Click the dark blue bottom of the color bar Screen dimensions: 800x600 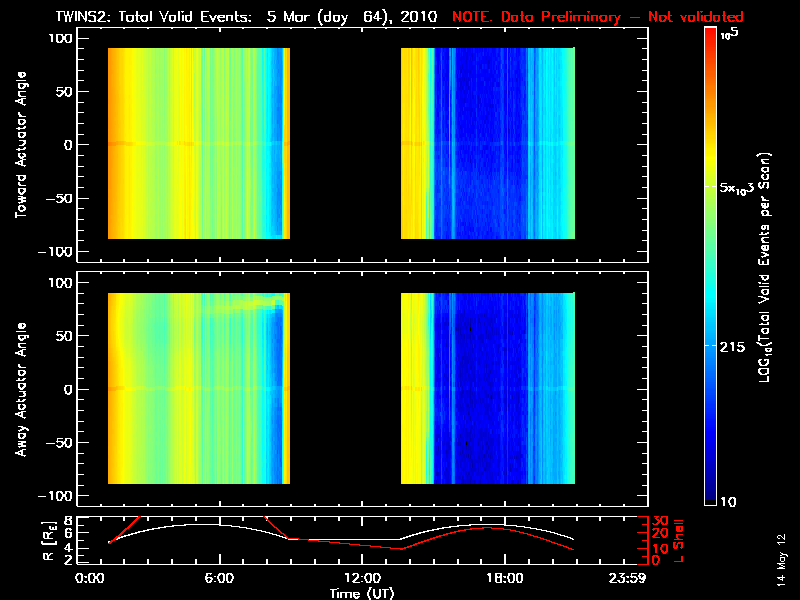point(711,495)
